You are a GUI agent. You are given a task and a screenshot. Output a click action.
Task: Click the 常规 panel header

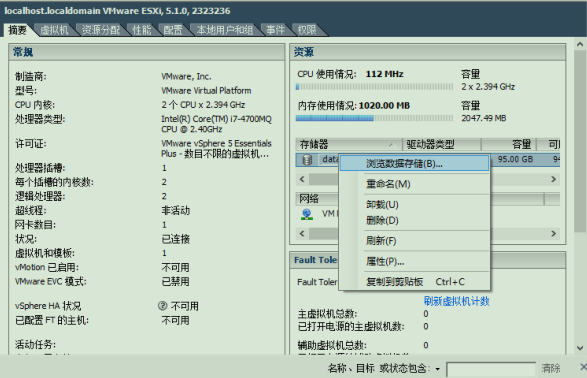point(146,52)
